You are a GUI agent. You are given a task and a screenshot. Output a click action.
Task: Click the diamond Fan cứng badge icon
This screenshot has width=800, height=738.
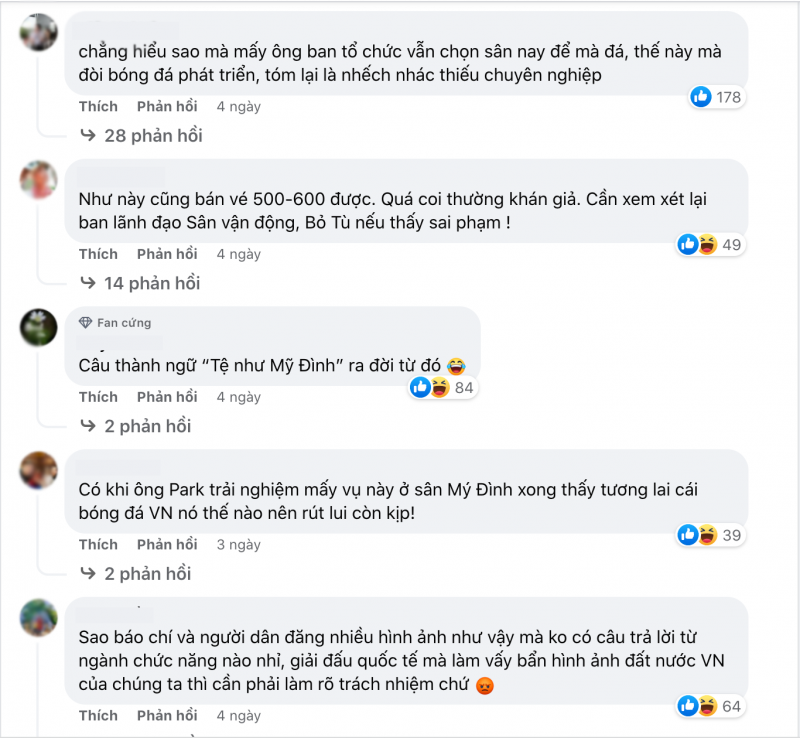(85, 323)
